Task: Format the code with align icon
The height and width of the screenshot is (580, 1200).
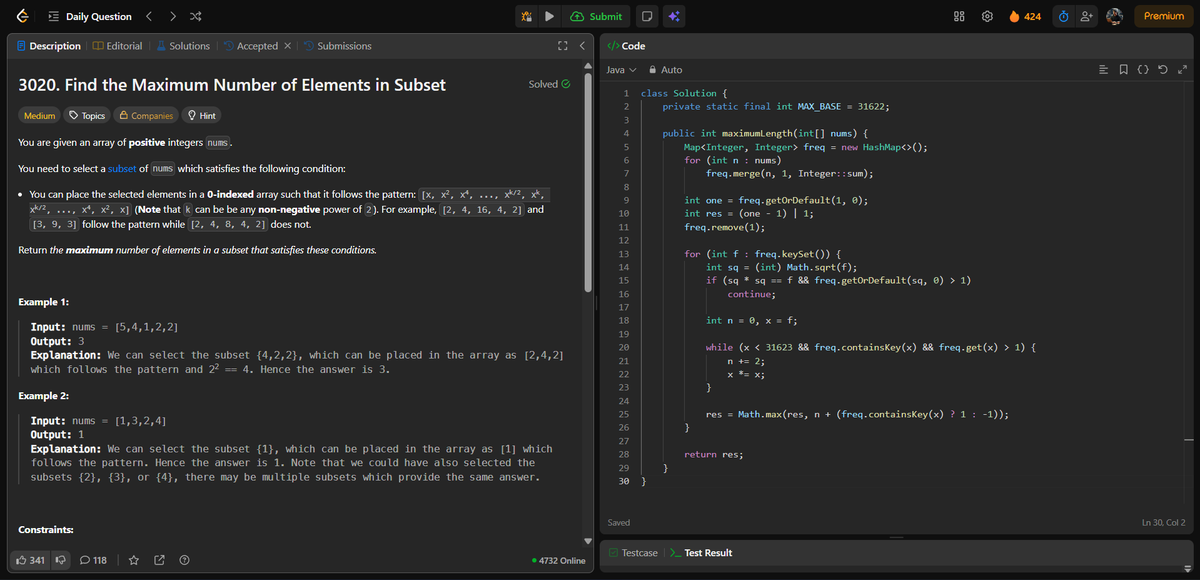Action: (1103, 70)
